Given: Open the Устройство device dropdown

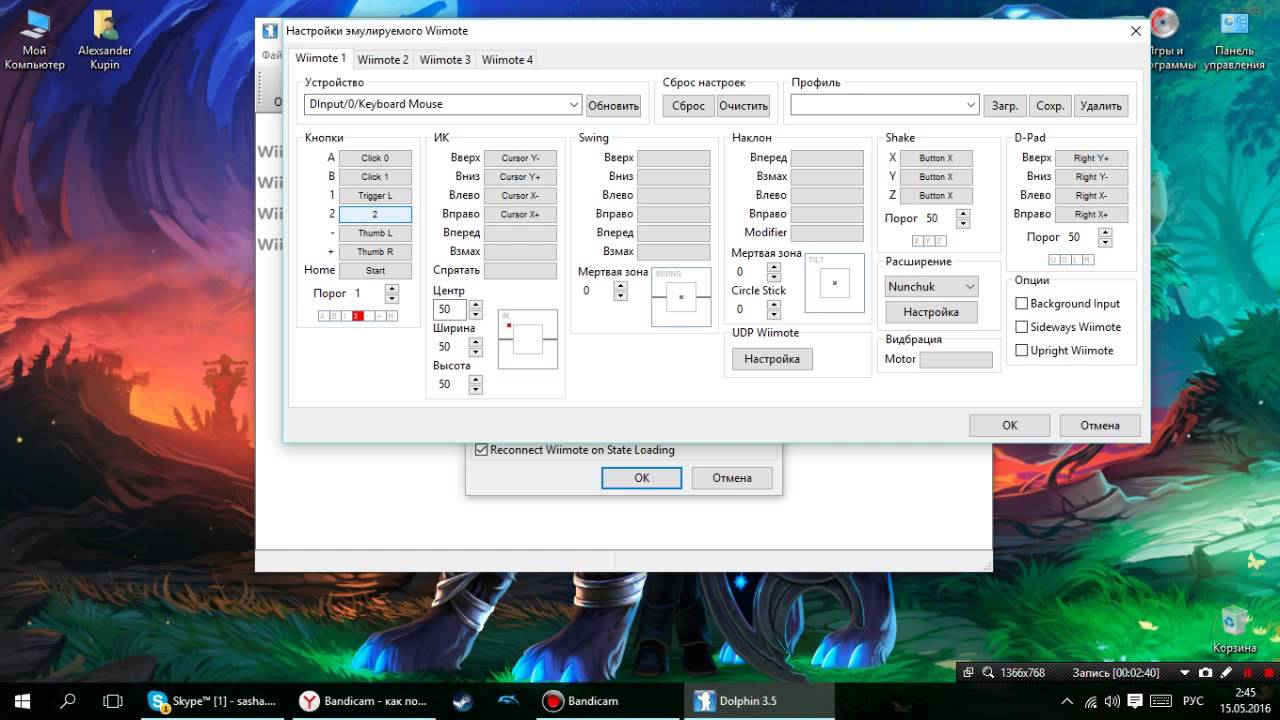Looking at the screenshot, I should pyautogui.click(x=443, y=104).
